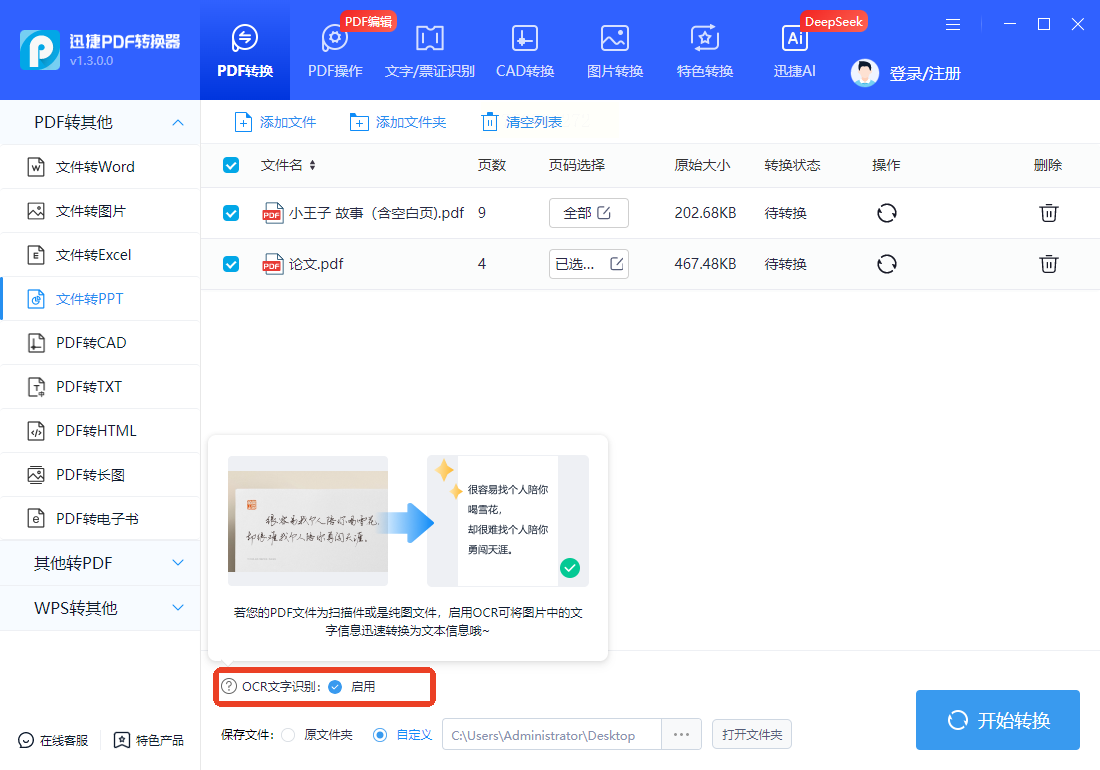Click the 开始转换 button
This screenshot has height=770, width=1100.
(x=998, y=720)
